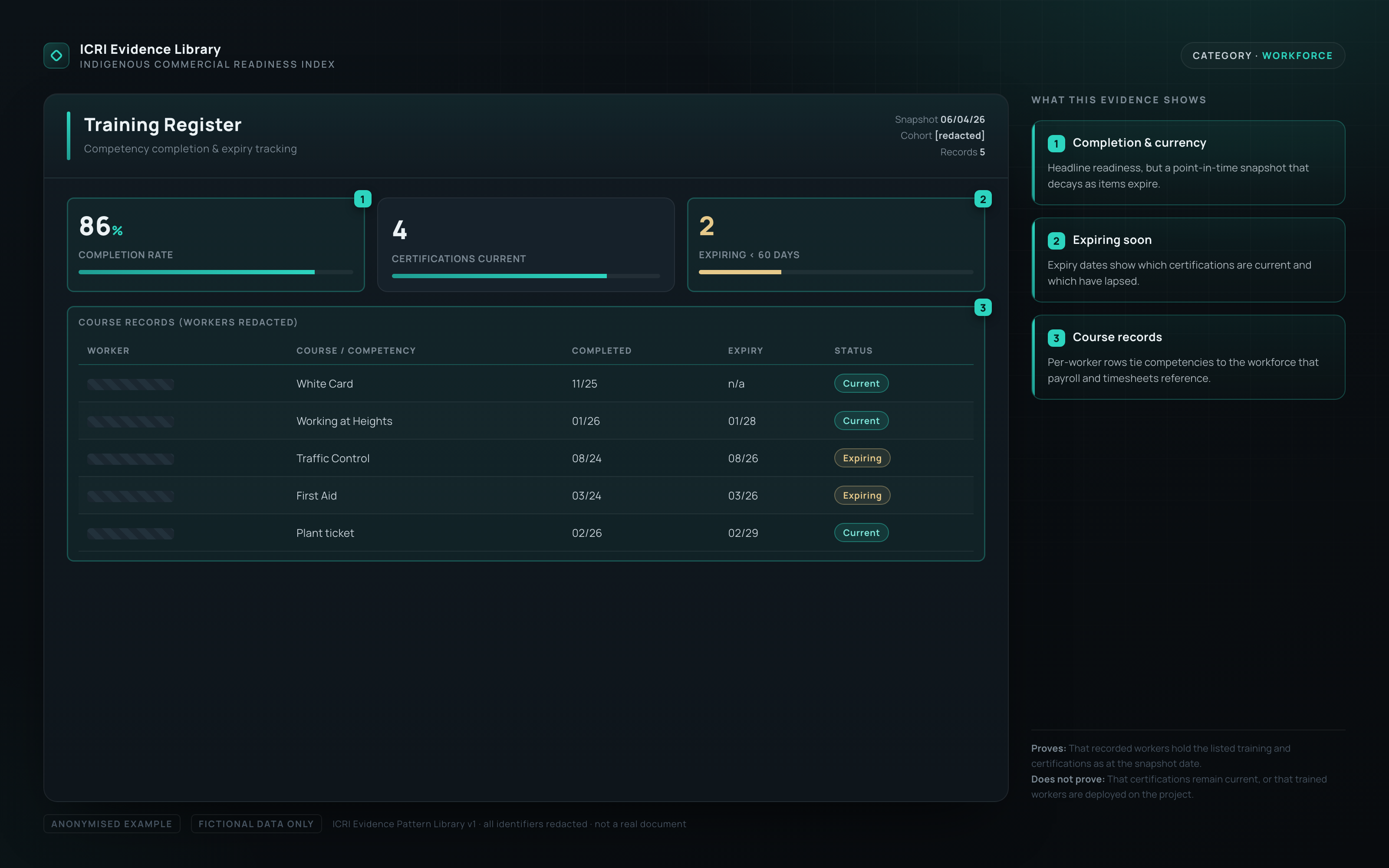
Task: Click the ICRI diamond logo icon
Action: point(56,56)
